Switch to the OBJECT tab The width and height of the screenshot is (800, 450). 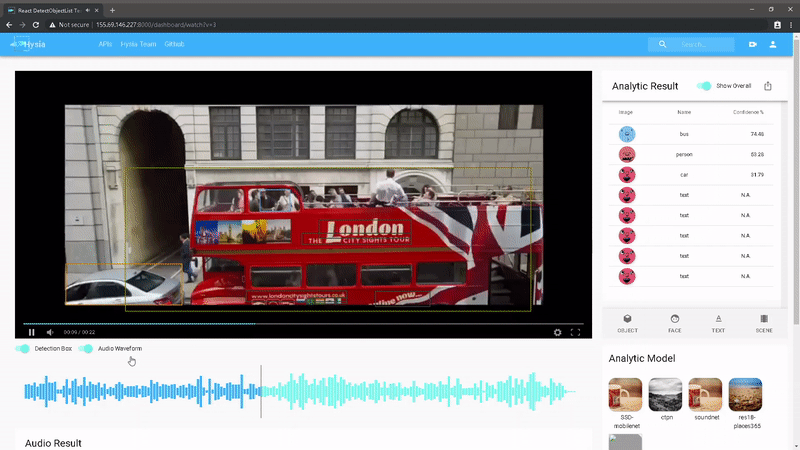[x=628, y=323]
